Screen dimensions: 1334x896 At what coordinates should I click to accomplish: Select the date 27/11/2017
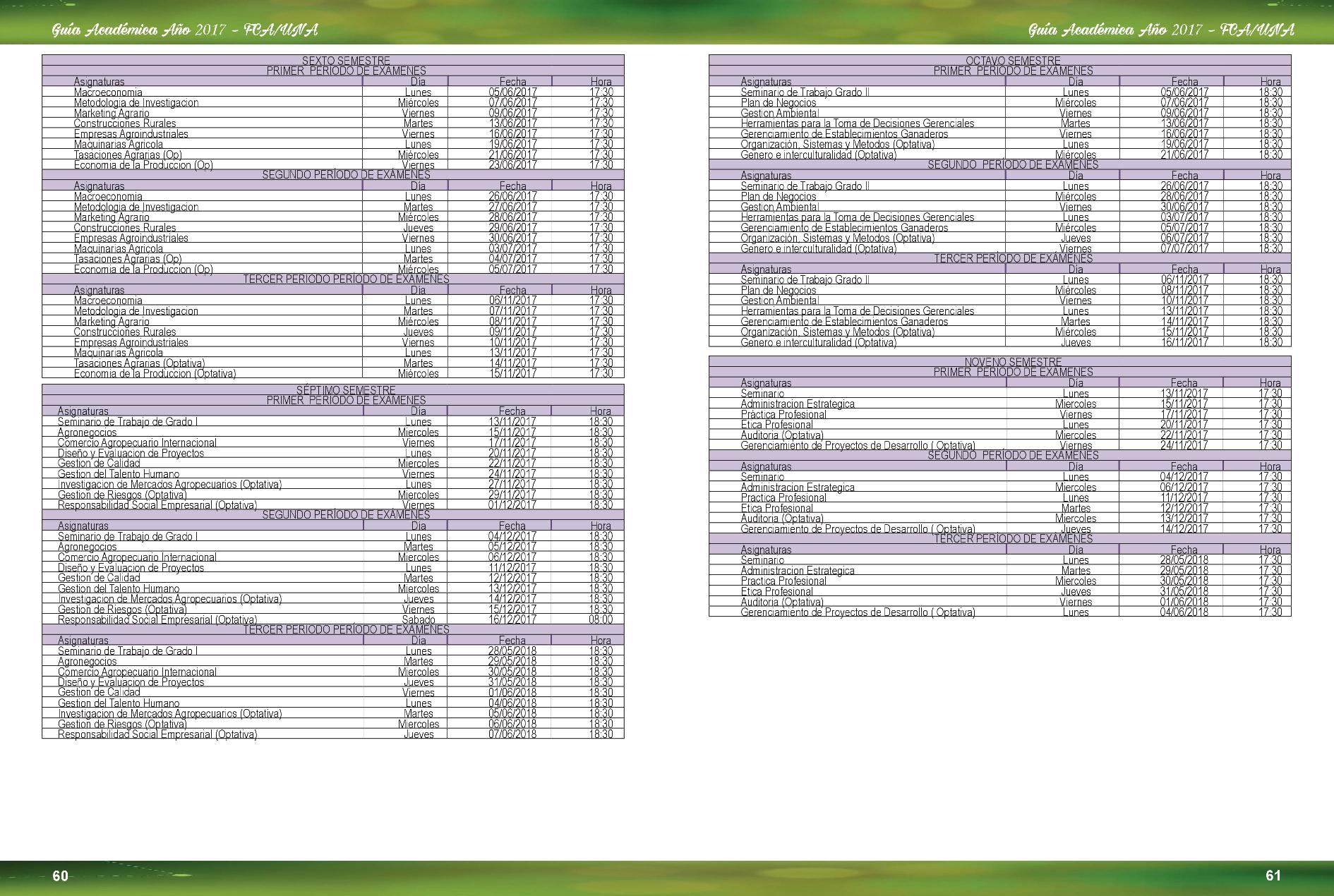(512, 484)
